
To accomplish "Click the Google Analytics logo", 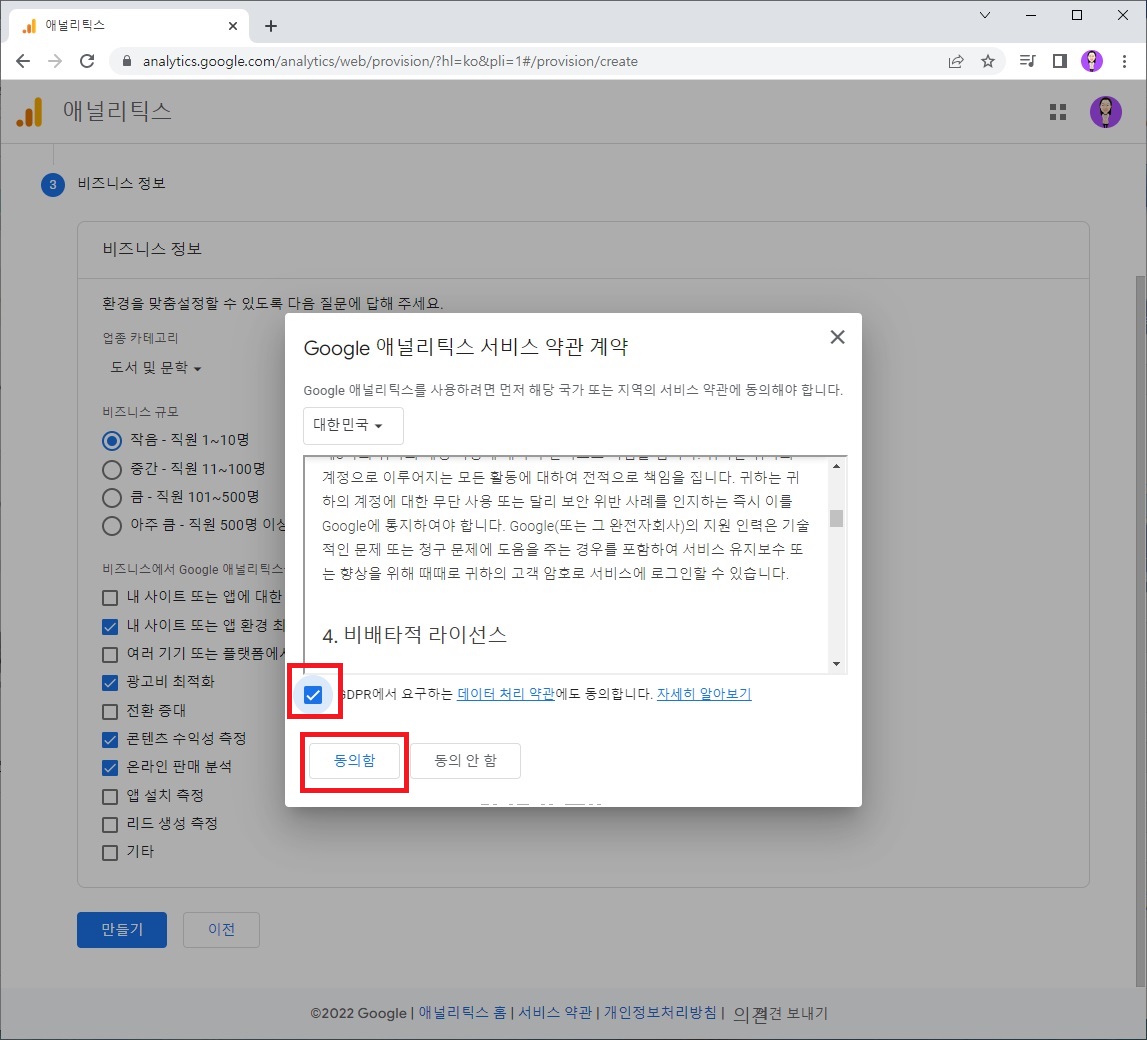I will point(29,112).
